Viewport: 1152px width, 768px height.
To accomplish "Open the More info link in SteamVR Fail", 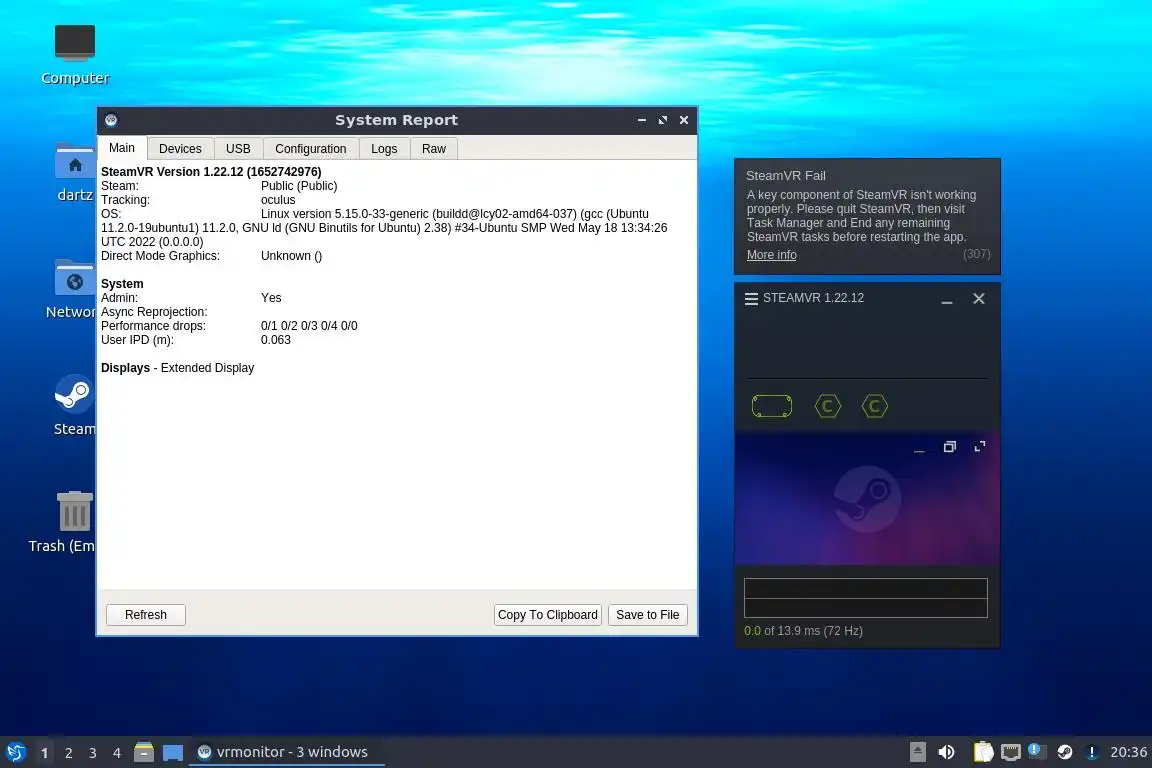I will click(x=771, y=255).
